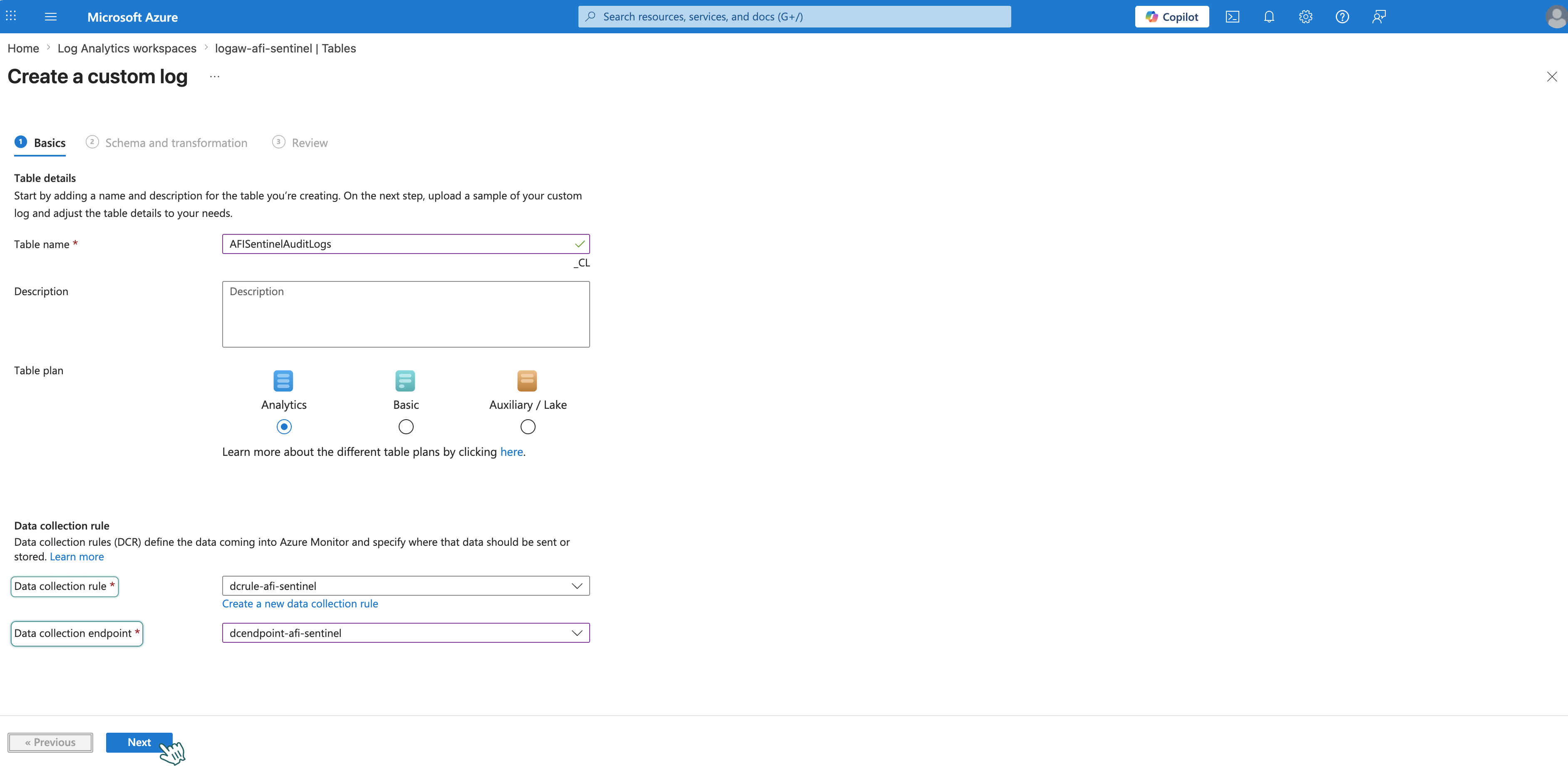
Task: Click the green validation checkmark in Table name
Action: click(580, 244)
